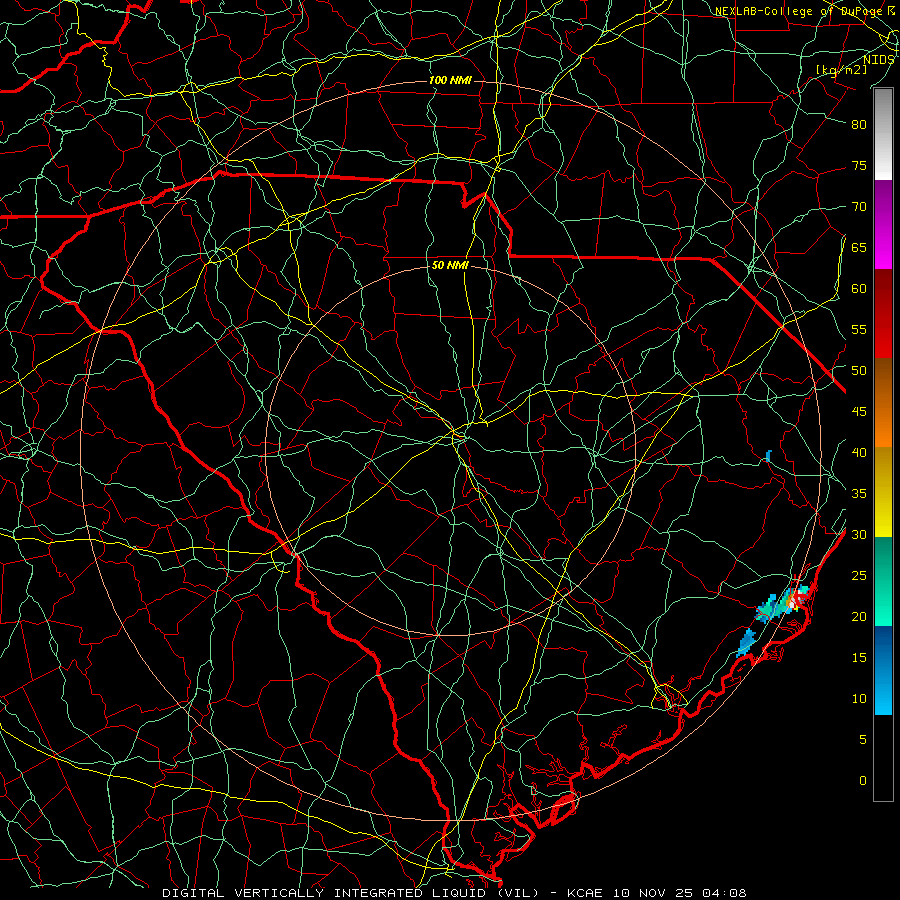Click the teal-green color bar segment
The image size is (900, 900).
pyautogui.click(x=883, y=581)
